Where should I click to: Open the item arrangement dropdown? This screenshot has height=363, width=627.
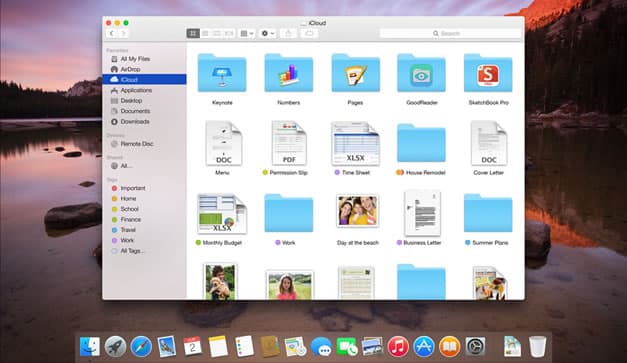[247, 34]
